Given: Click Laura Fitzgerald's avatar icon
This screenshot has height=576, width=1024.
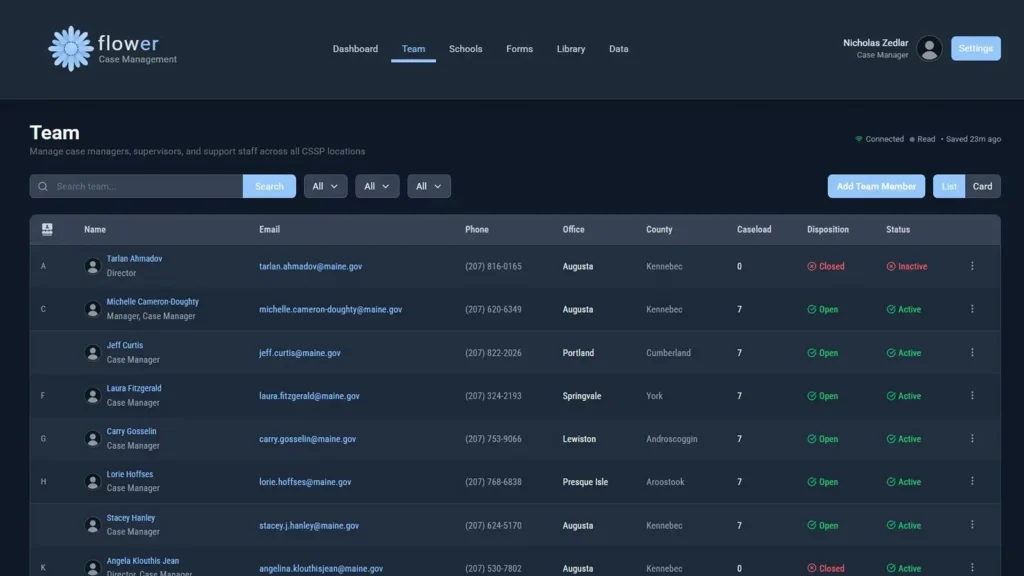Looking at the screenshot, I should [x=93, y=396].
